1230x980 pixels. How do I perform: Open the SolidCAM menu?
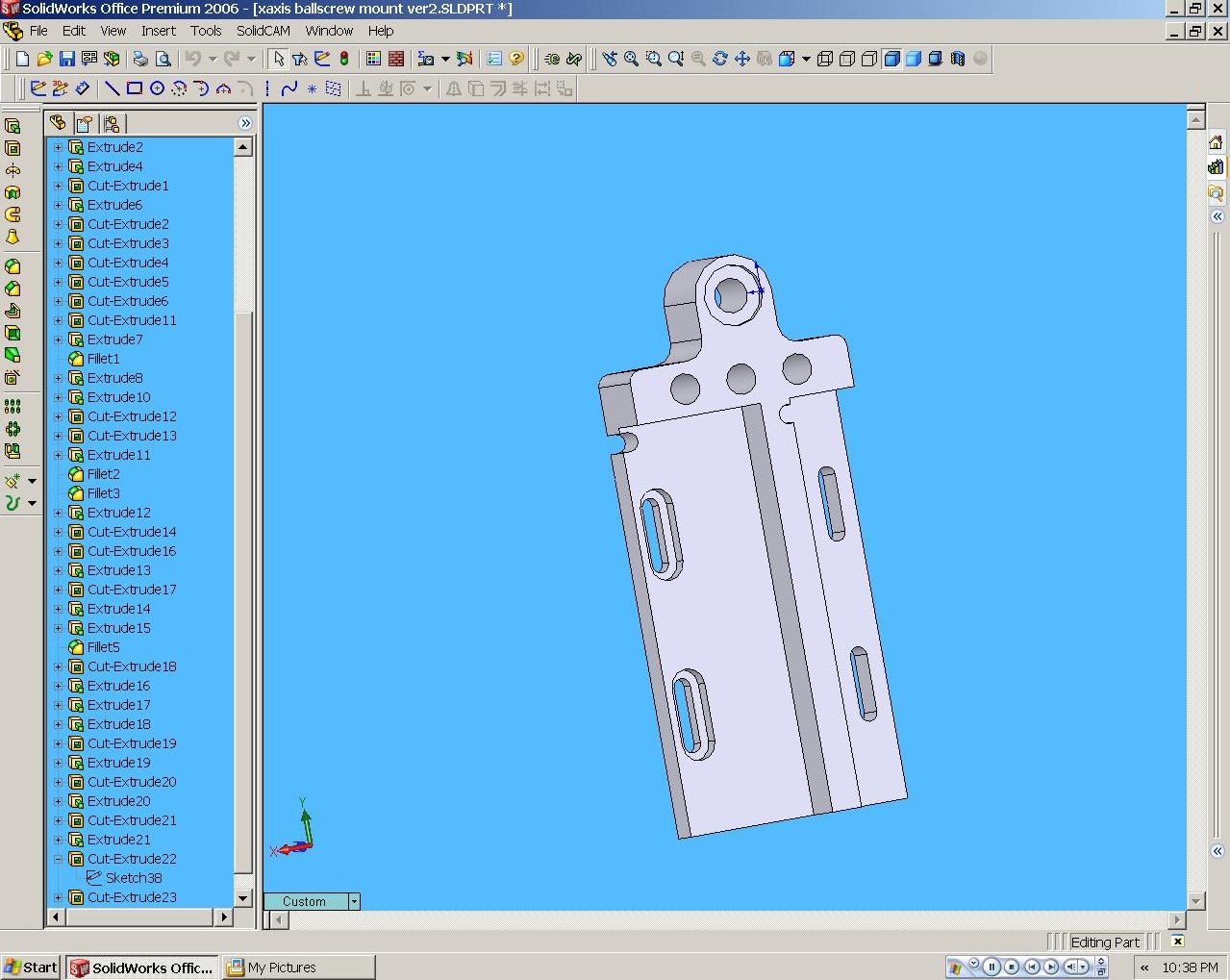(x=263, y=31)
